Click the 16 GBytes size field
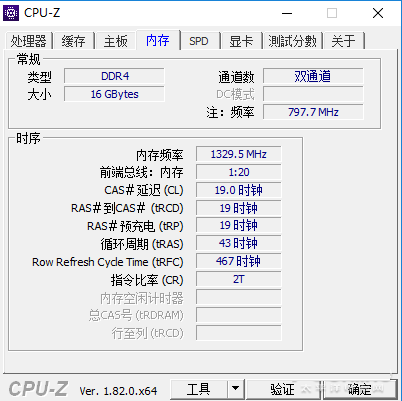402x401 pixels. [114, 94]
